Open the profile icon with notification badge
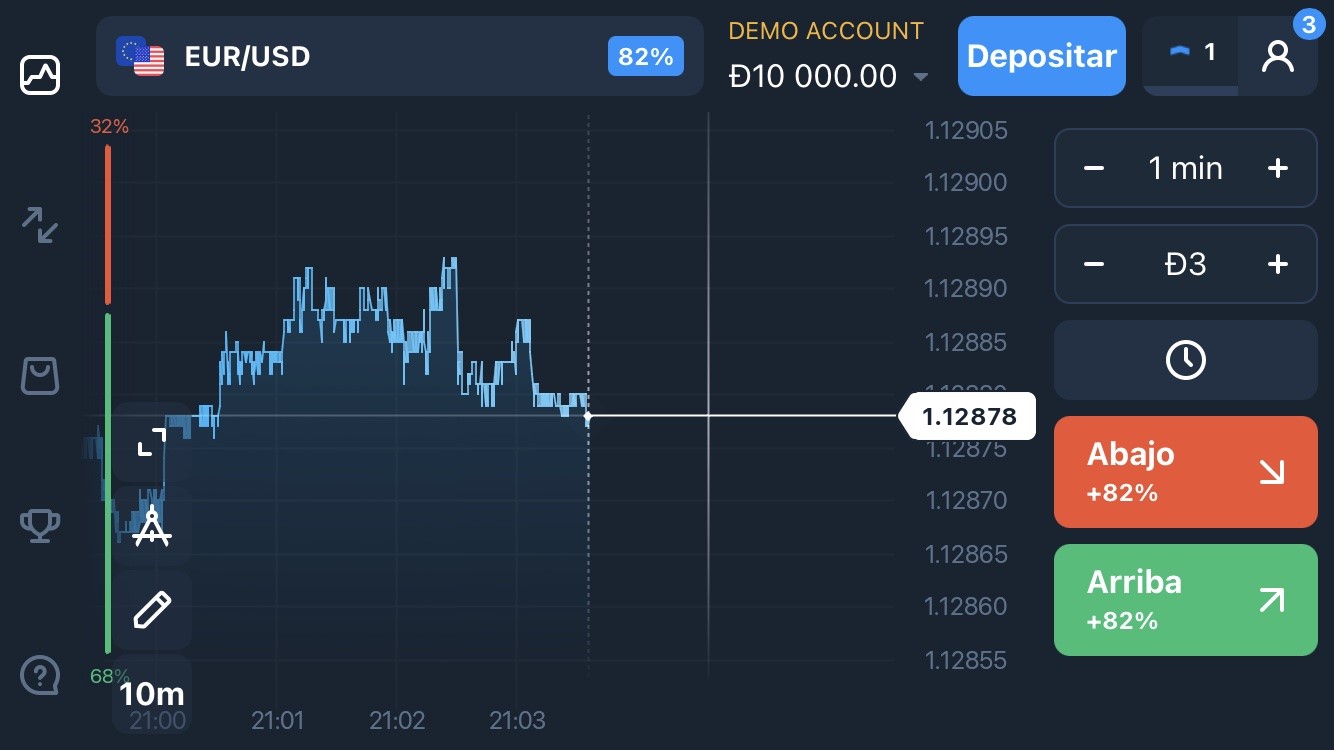Screen dimensions: 1334x750 [1278, 56]
